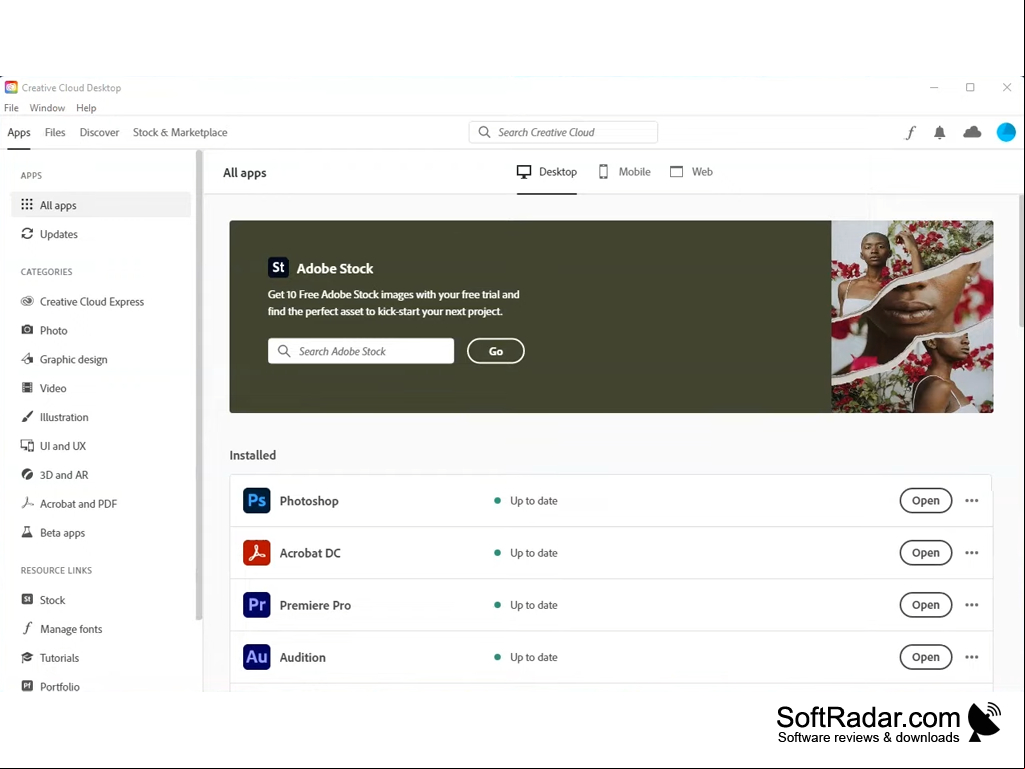Open the Window menu
This screenshot has height=769, width=1025.
(x=47, y=108)
